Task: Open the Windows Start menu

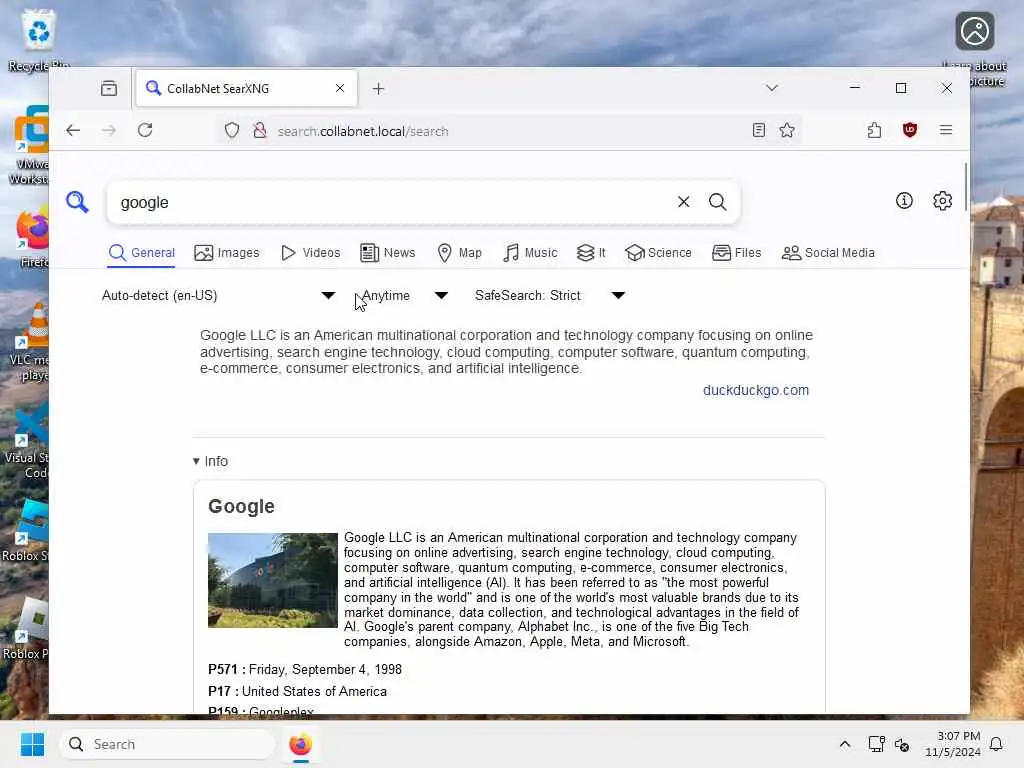Action: pos(32,744)
